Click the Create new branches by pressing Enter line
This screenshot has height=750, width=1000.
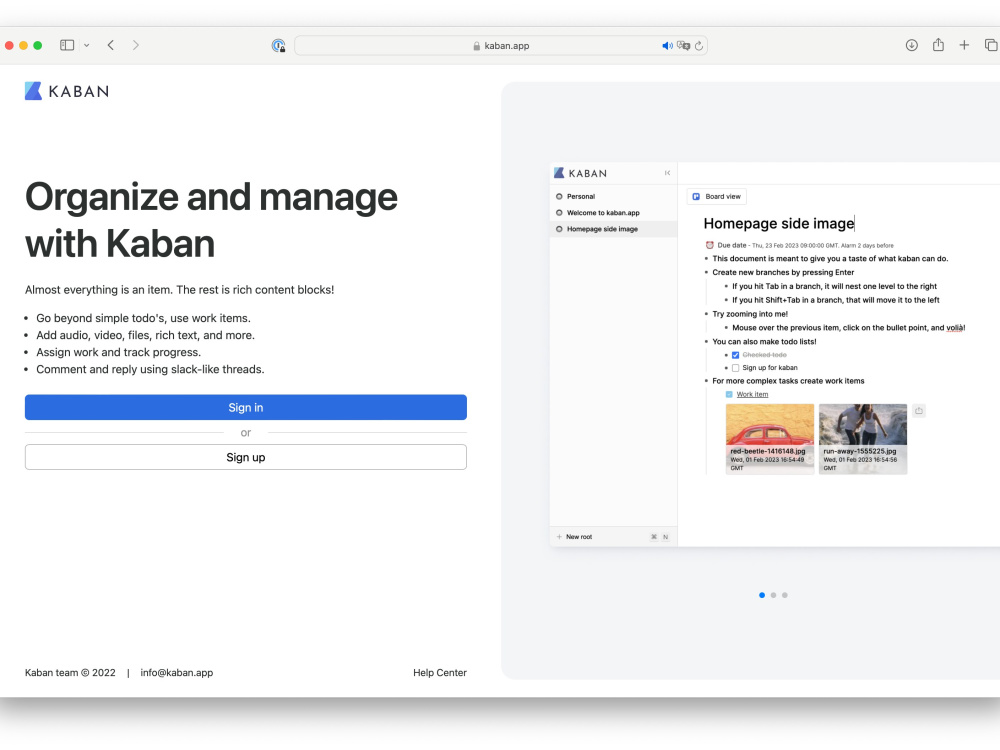pos(783,272)
